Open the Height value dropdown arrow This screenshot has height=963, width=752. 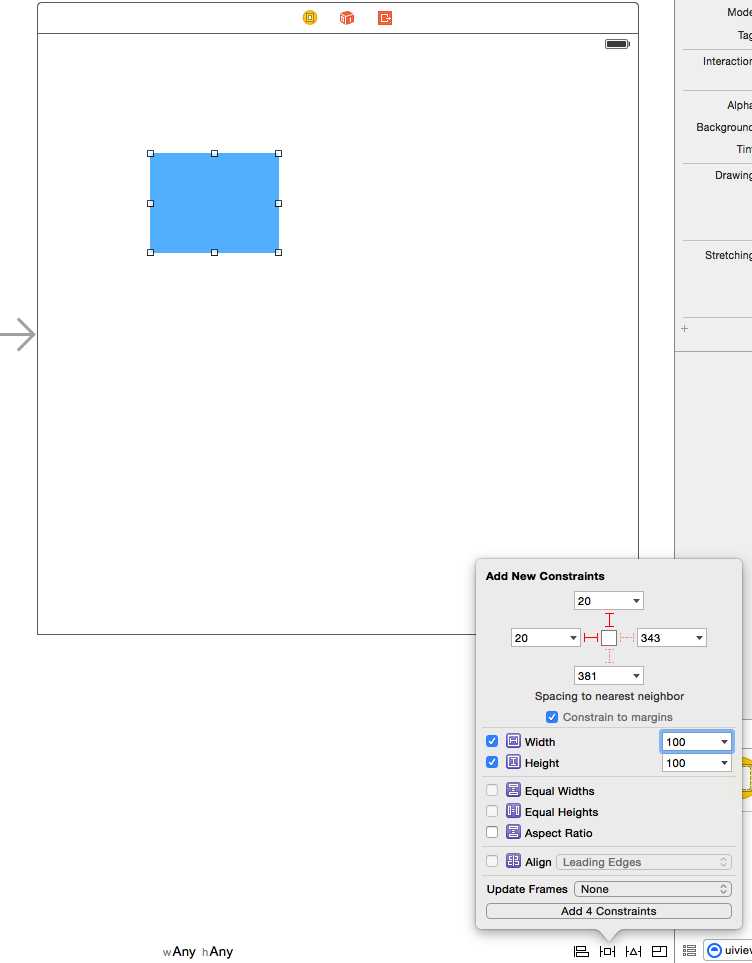pos(724,763)
